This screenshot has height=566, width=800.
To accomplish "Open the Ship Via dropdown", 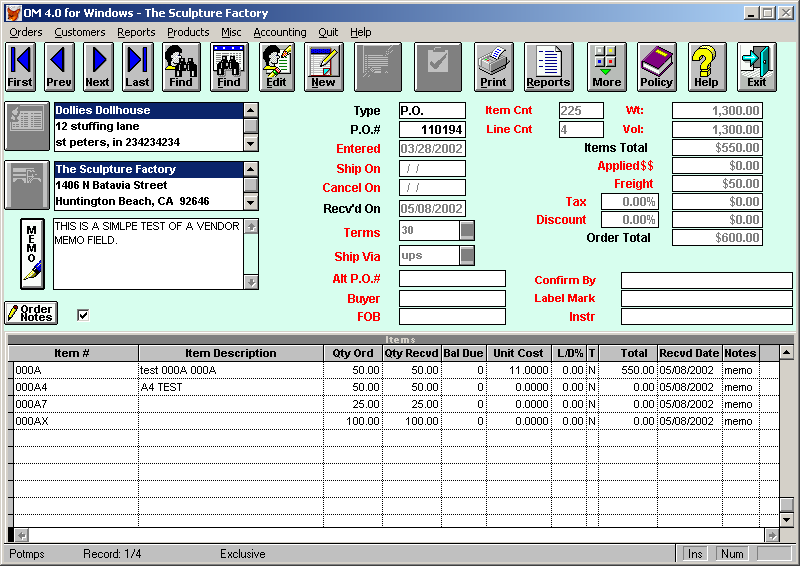I will click(467, 256).
